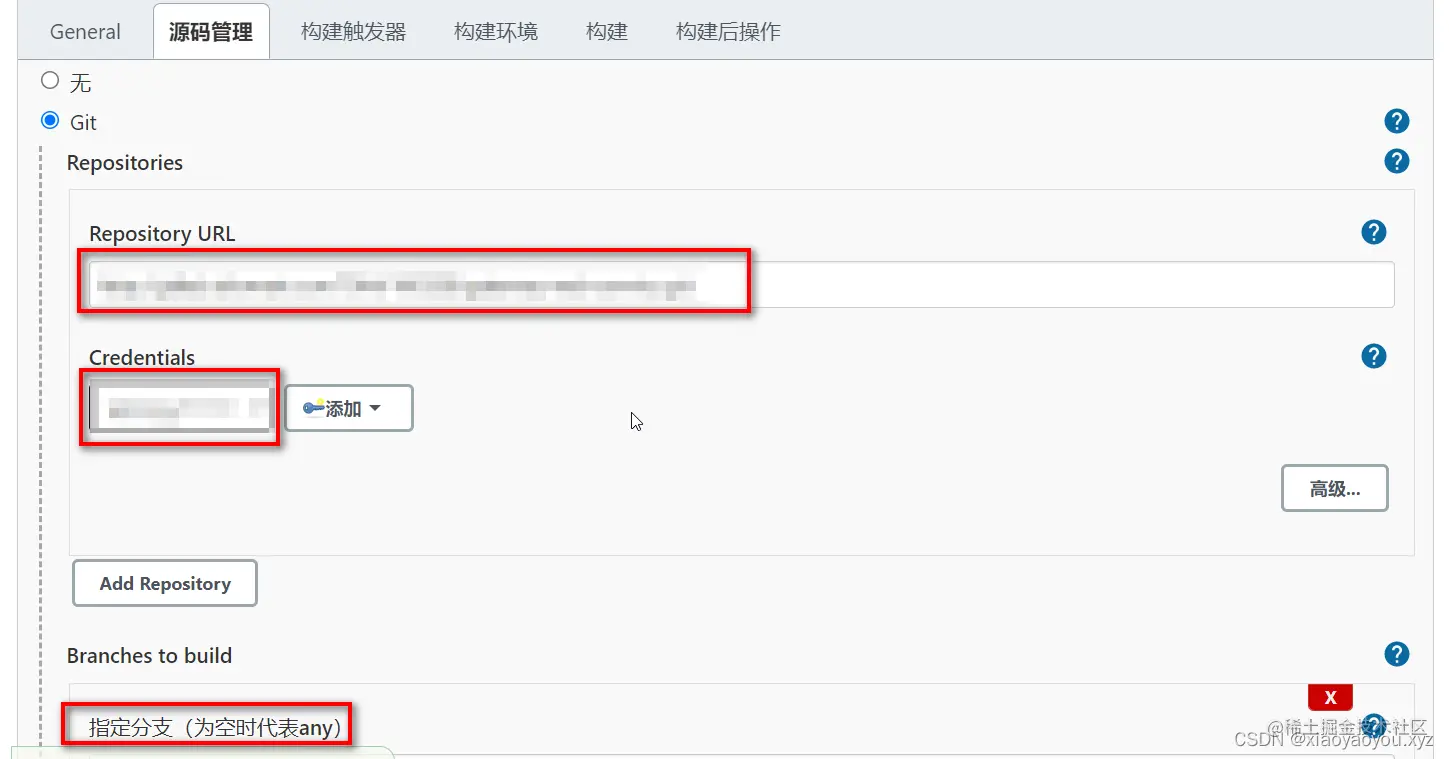Open help for Branches to build

tap(1397, 654)
